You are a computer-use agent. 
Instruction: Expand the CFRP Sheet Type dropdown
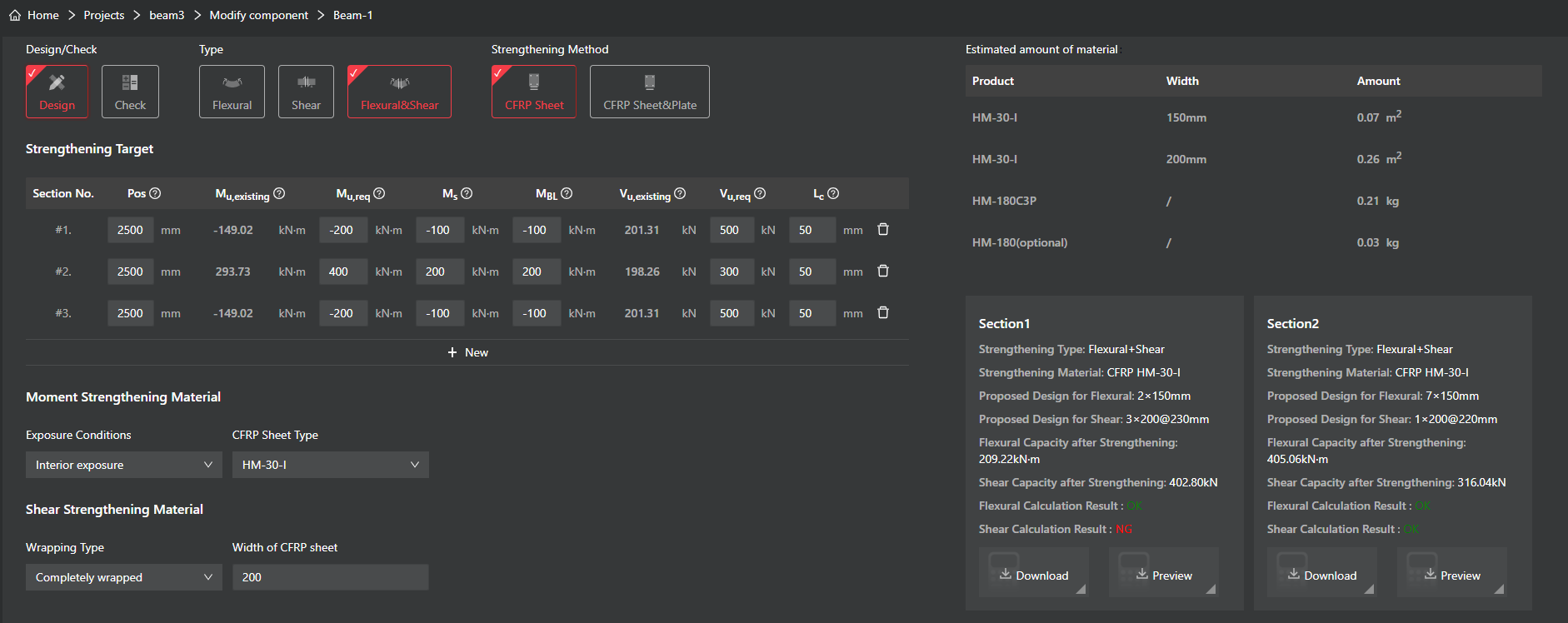[330, 465]
